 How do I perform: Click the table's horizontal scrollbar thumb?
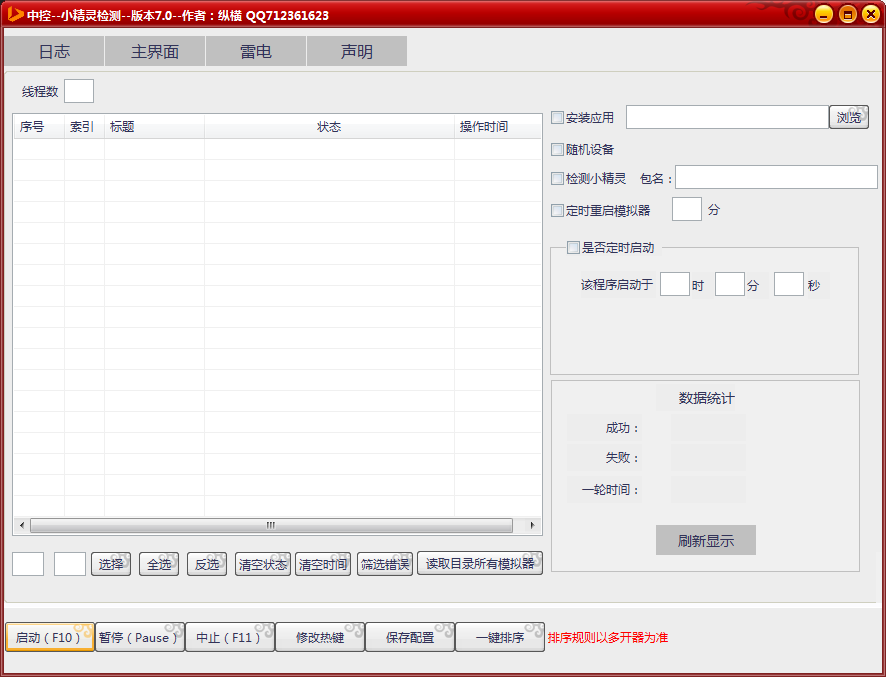click(271, 526)
